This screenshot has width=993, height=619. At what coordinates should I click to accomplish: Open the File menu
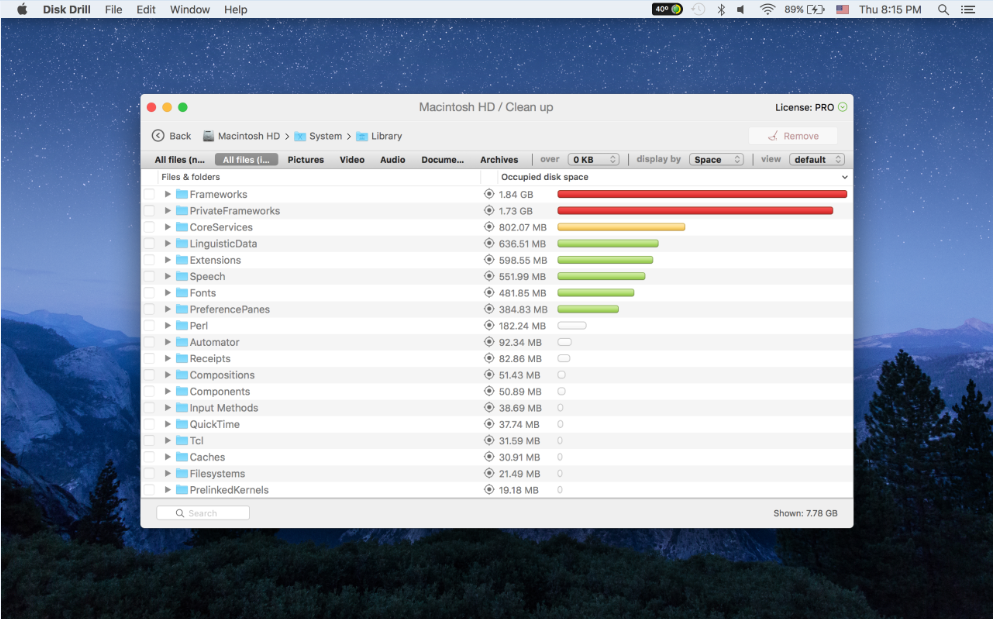point(113,10)
